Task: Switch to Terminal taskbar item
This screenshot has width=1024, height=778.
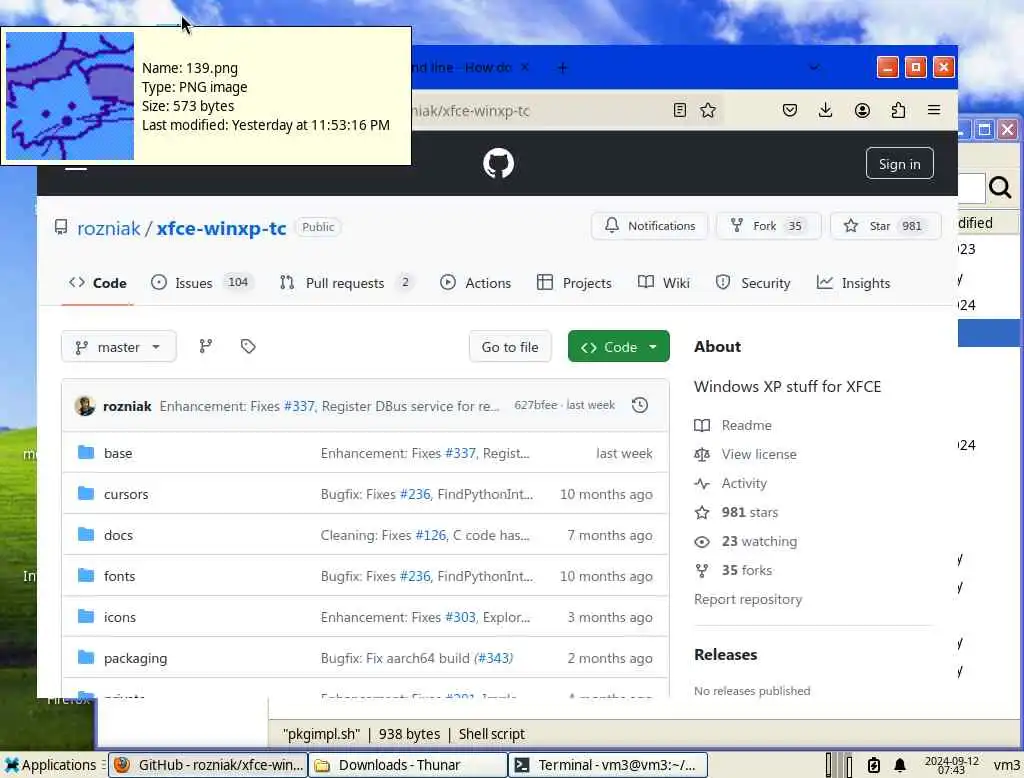Action: pos(608,765)
